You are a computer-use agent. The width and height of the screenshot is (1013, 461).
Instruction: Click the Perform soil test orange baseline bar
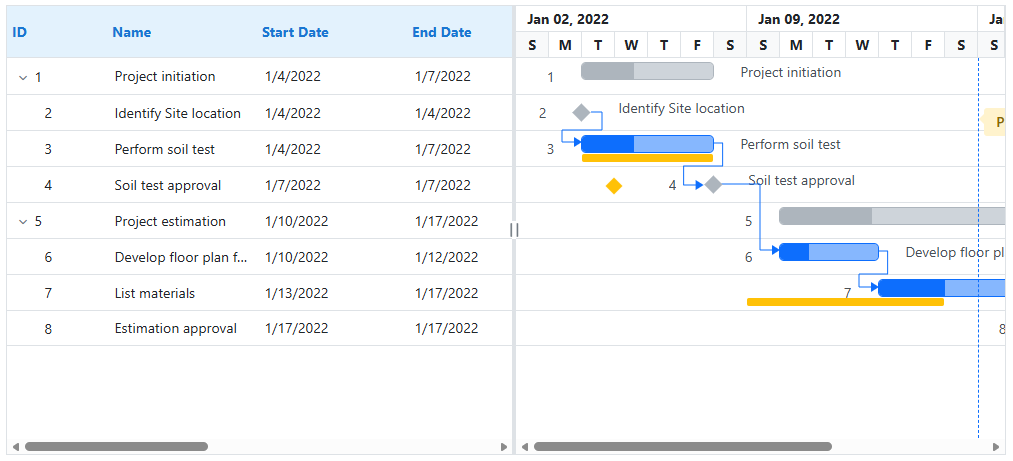647,158
